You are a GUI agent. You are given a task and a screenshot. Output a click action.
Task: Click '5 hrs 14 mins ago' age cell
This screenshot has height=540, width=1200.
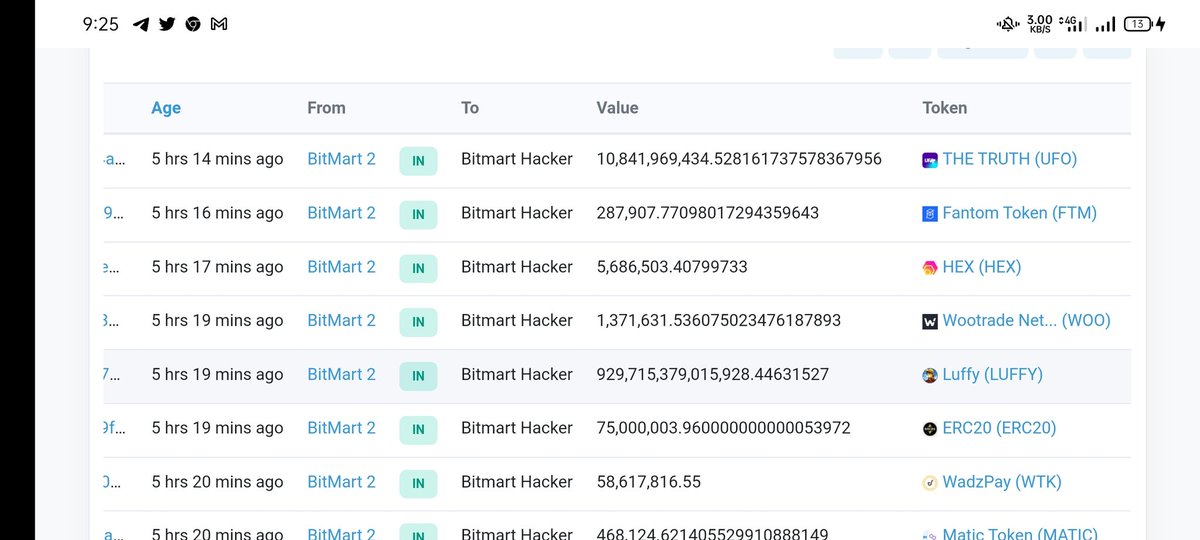(218, 159)
